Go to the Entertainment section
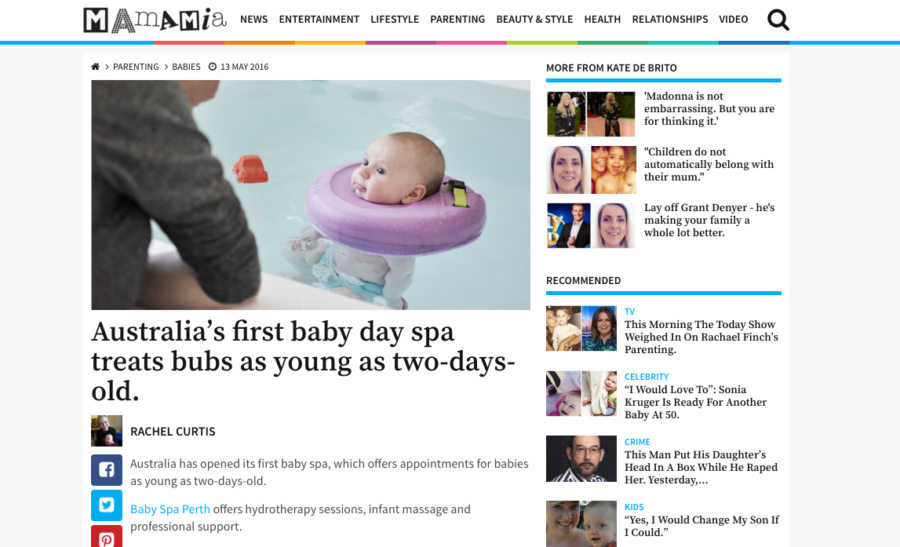 click(319, 20)
